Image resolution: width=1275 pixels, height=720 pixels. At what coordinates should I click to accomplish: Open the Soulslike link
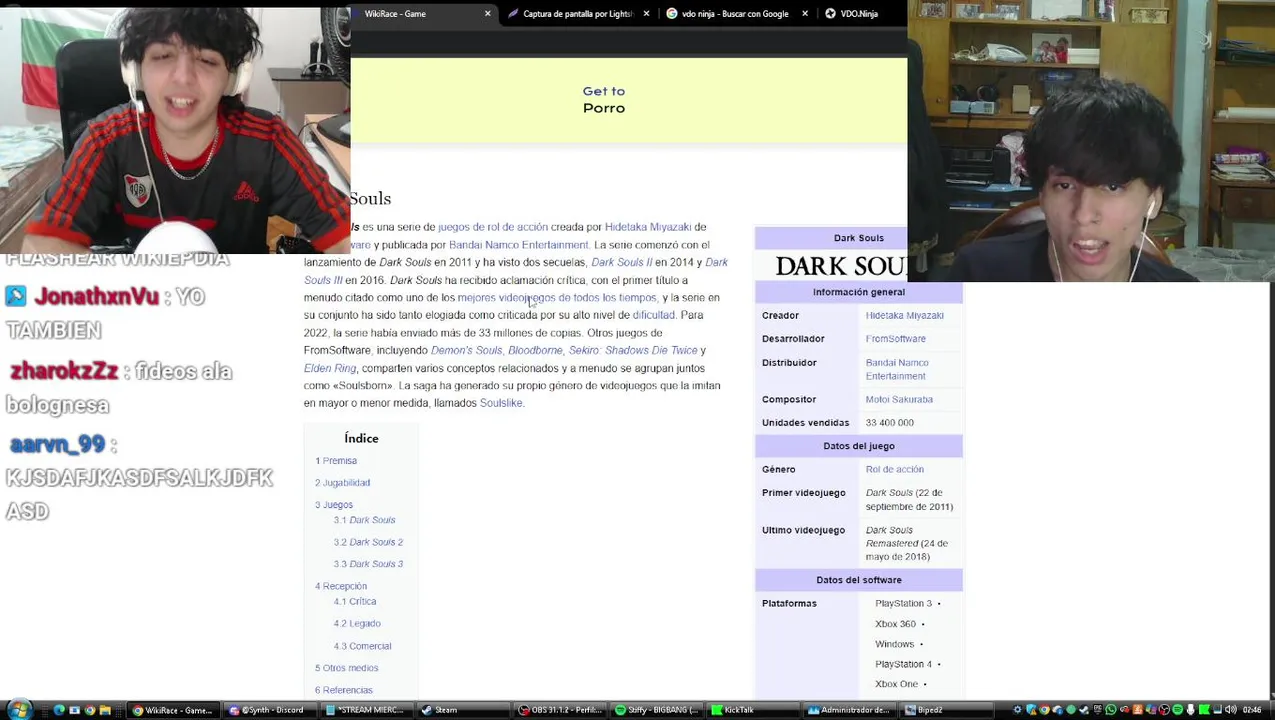coord(501,403)
